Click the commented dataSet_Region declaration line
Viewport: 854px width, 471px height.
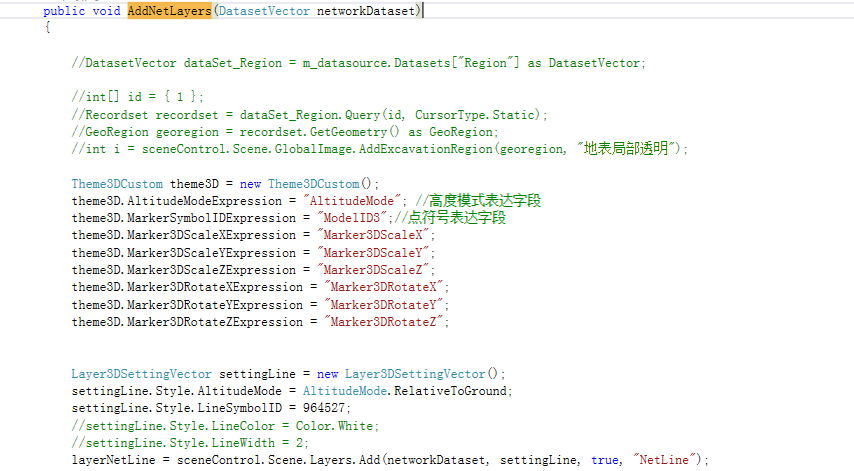click(x=358, y=63)
